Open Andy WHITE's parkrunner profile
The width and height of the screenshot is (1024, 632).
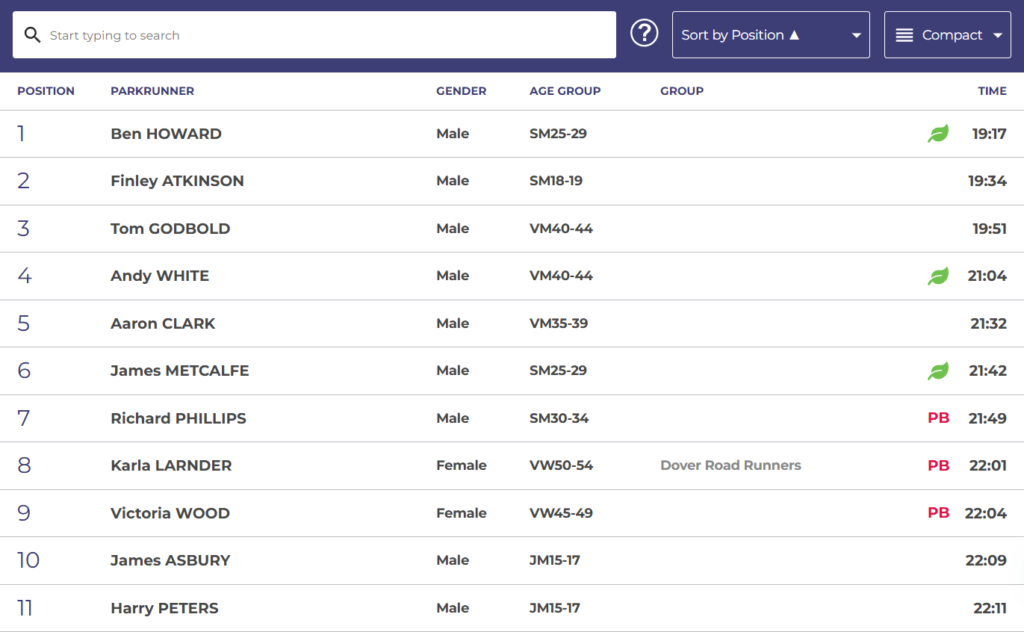[x=160, y=276]
